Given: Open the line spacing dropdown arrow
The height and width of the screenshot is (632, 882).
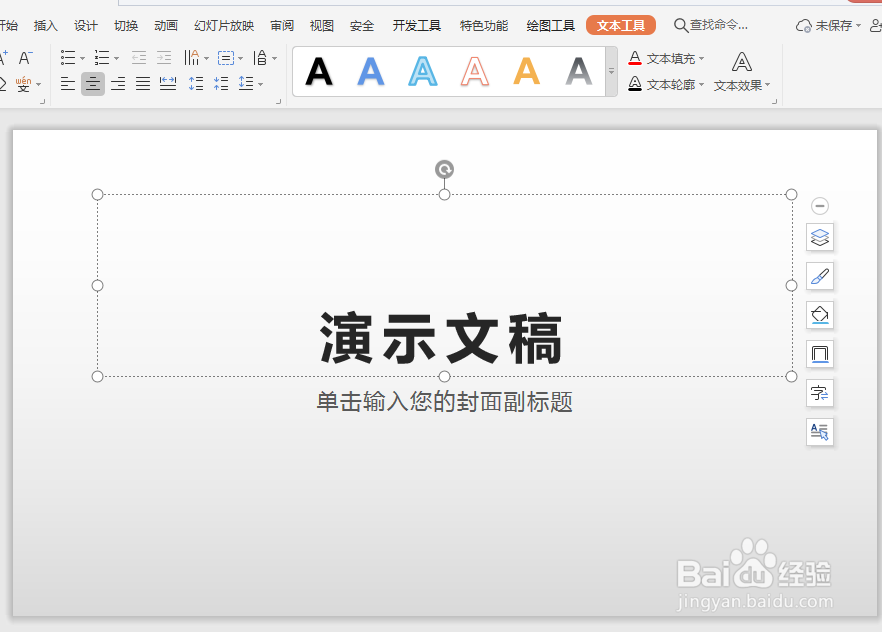Looking at the screenshot, I should coord(260,85).
